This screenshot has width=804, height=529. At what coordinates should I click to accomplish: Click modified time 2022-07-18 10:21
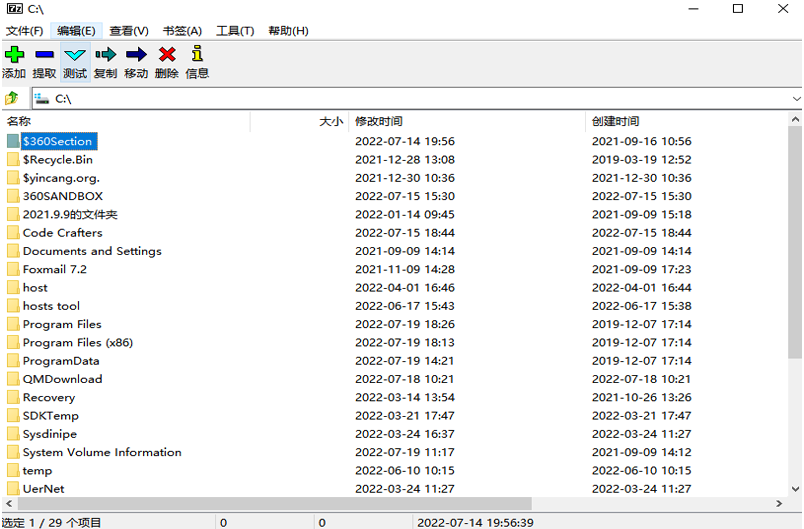coord(405,379)
